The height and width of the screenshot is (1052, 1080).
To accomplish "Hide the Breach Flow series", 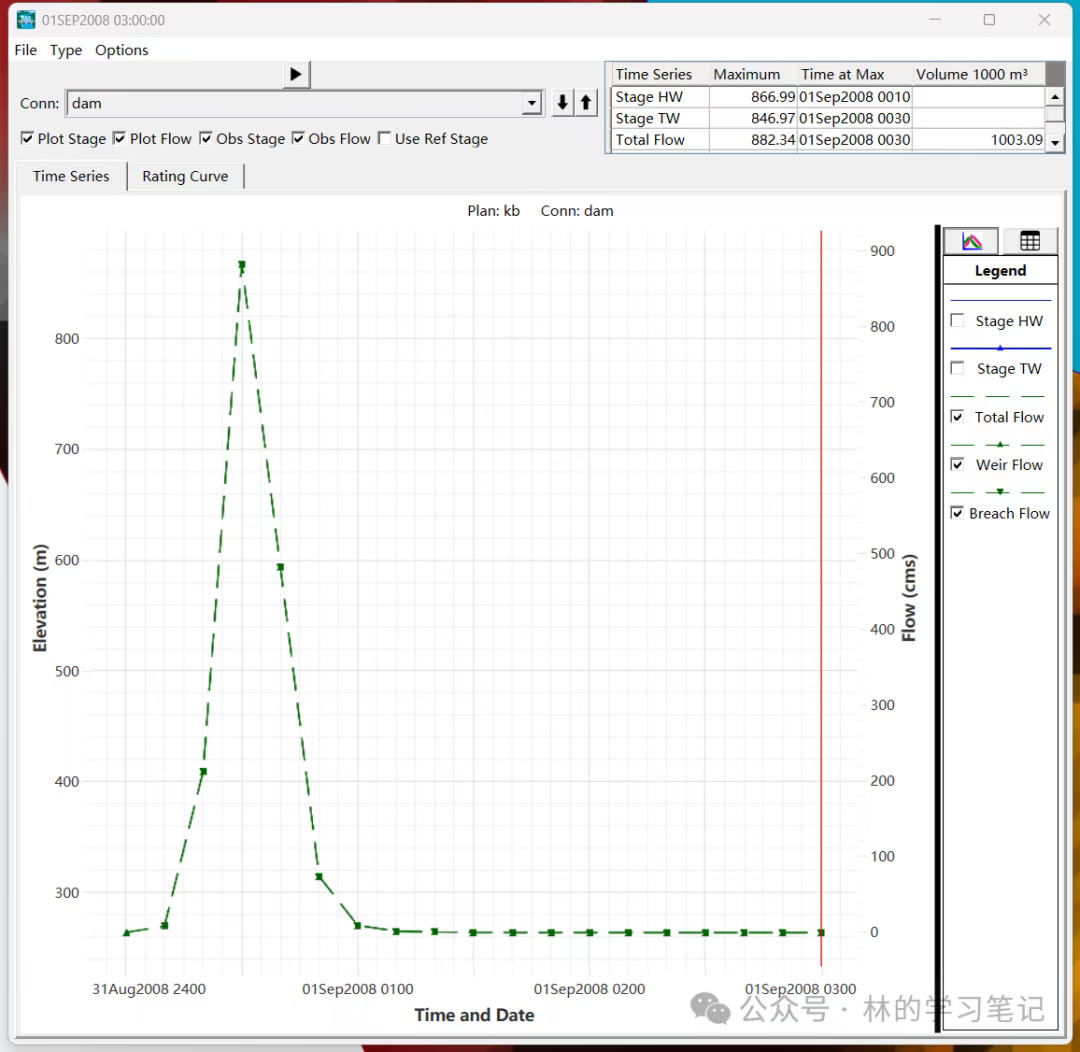I will coord(957,513).
